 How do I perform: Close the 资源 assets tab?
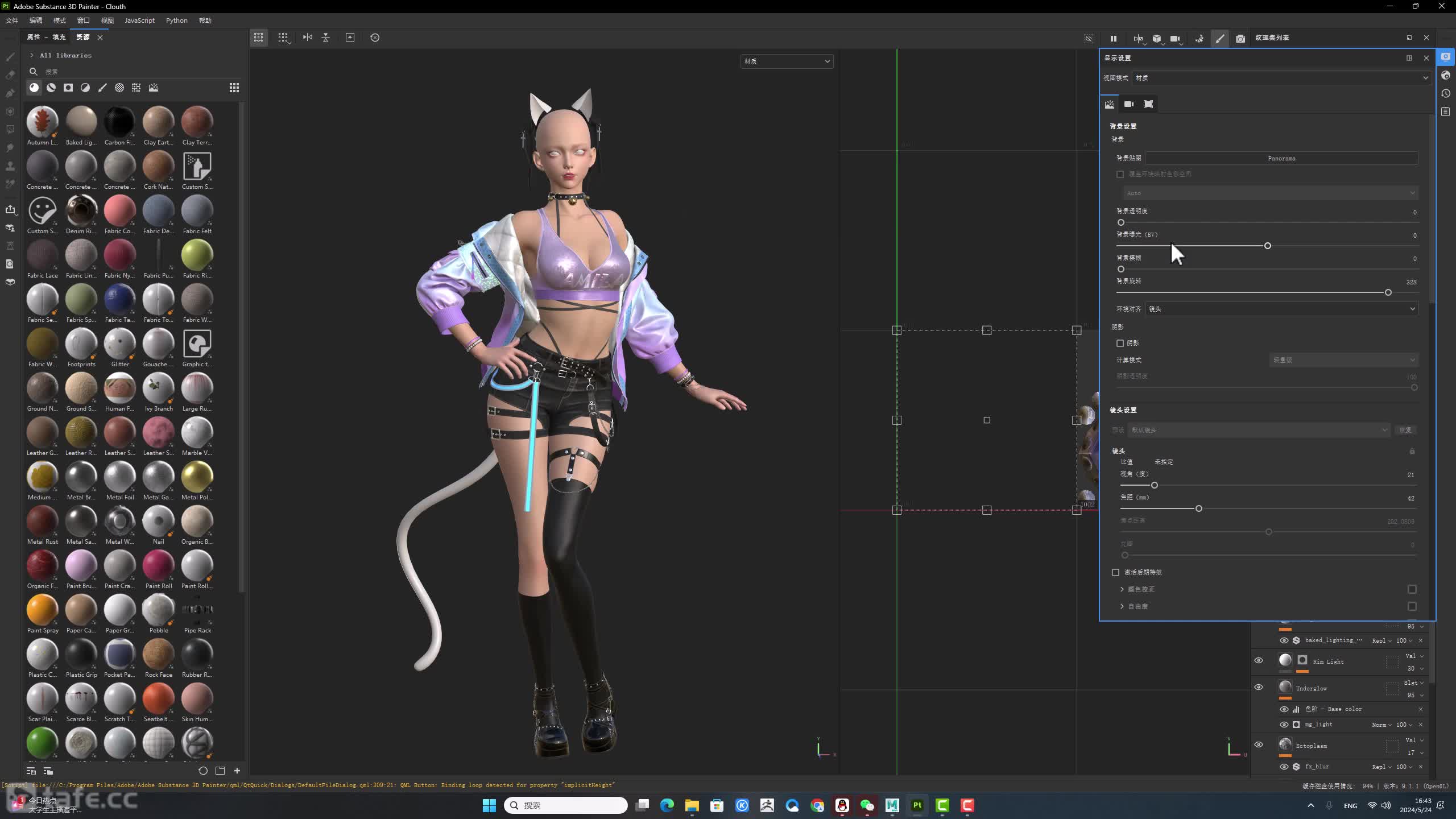[x=100, y=38]
